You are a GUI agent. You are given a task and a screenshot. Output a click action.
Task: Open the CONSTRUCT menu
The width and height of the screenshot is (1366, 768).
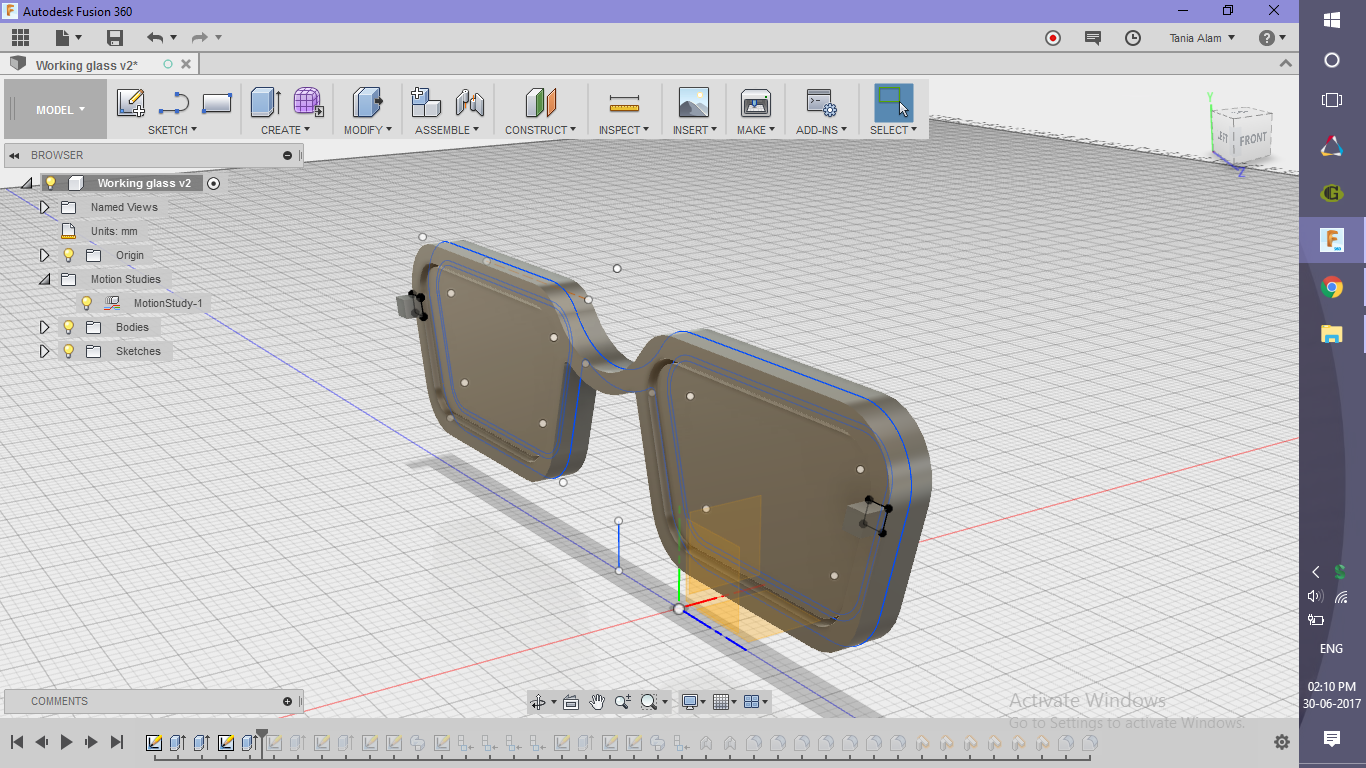point(541,130)
